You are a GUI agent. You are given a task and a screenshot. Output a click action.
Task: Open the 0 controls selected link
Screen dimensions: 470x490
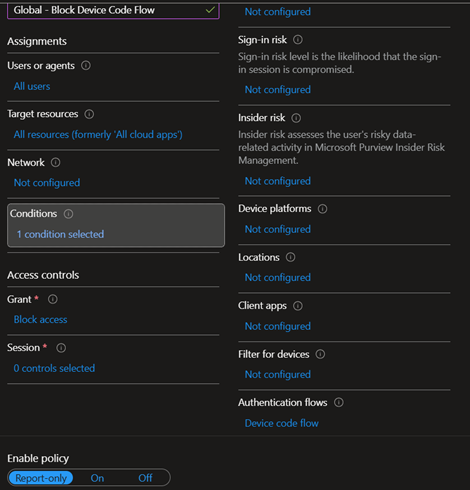coord(54,368)
